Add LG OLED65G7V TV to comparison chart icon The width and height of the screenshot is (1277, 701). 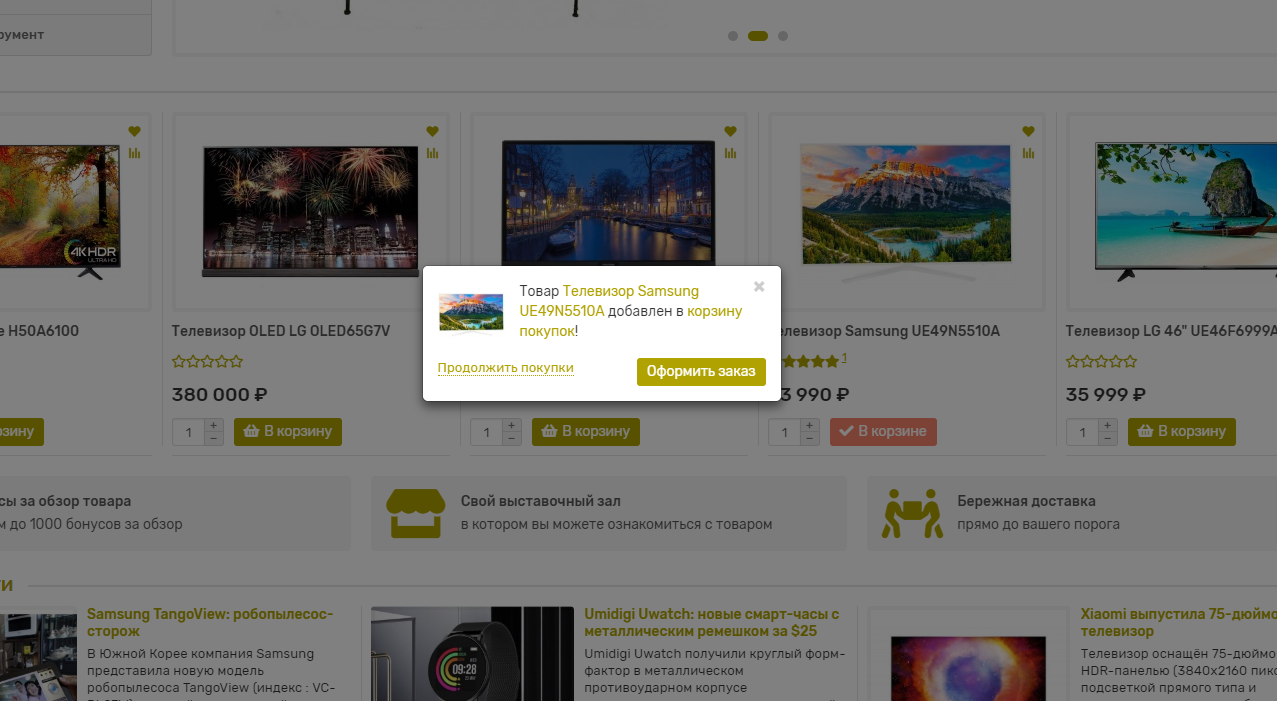pyautogui.click(x=432, y=153)
